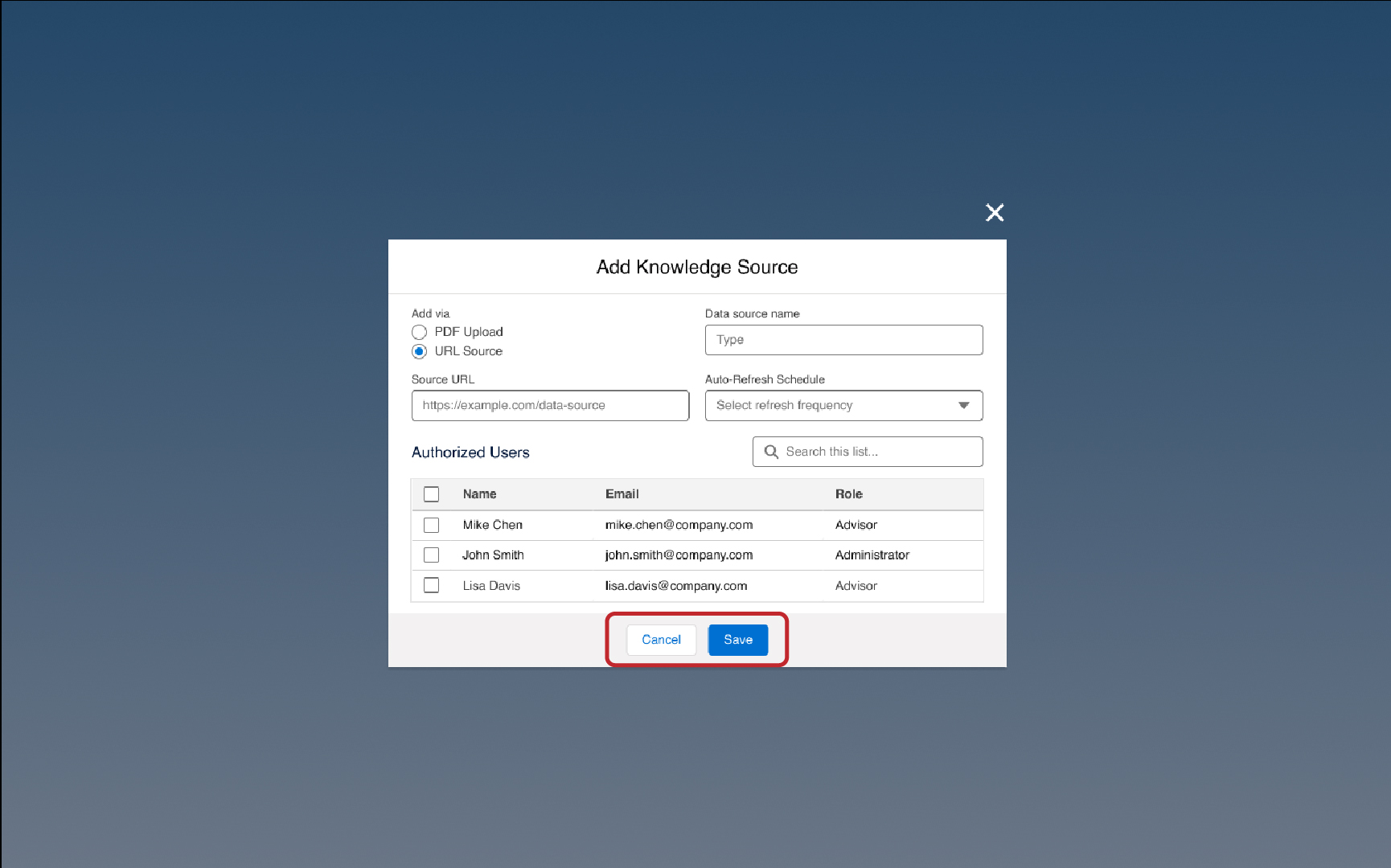Viewport: 1391px width, 868px height.
Task: Check the box for Lisa Davis
Action: pos(432,586)
